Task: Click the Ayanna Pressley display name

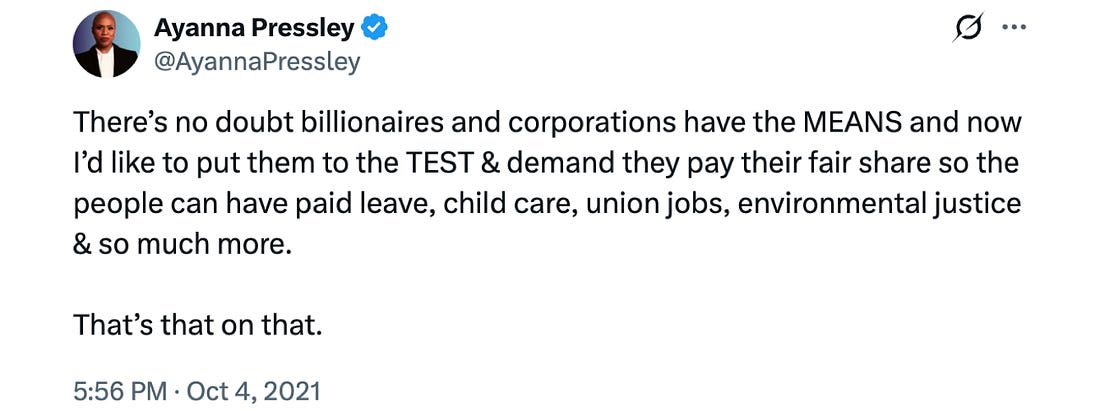Action: [x=255, y=29]
